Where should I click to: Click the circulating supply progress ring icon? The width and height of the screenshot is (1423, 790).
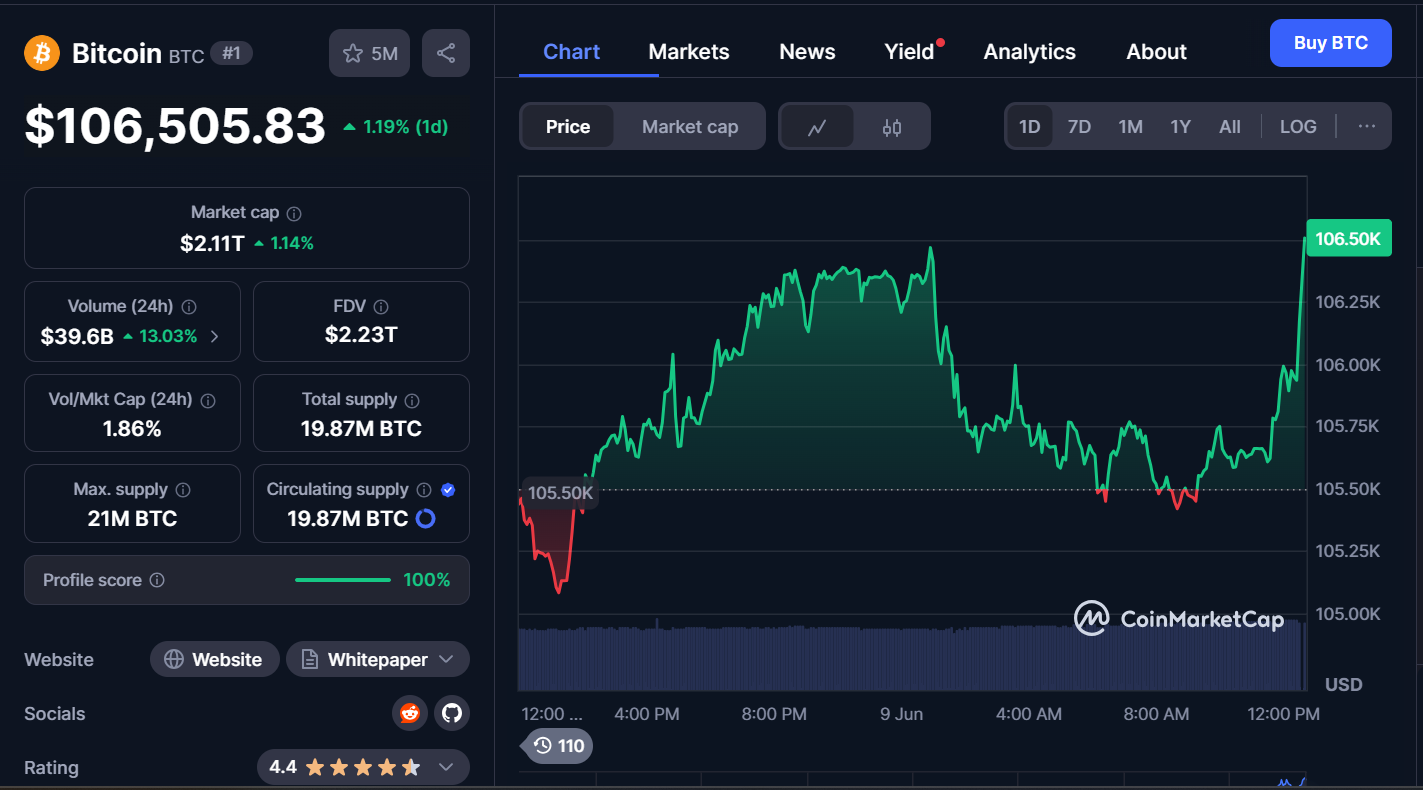pyautogui.click(x=425, y=518)
